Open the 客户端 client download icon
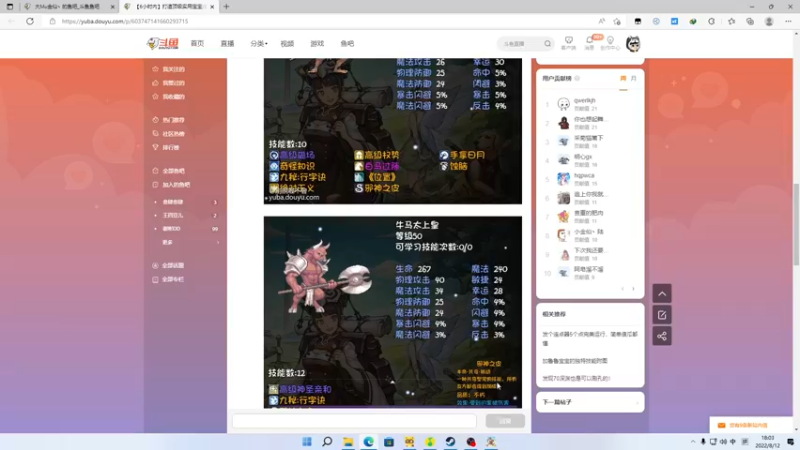 click(x=568, y=43)
